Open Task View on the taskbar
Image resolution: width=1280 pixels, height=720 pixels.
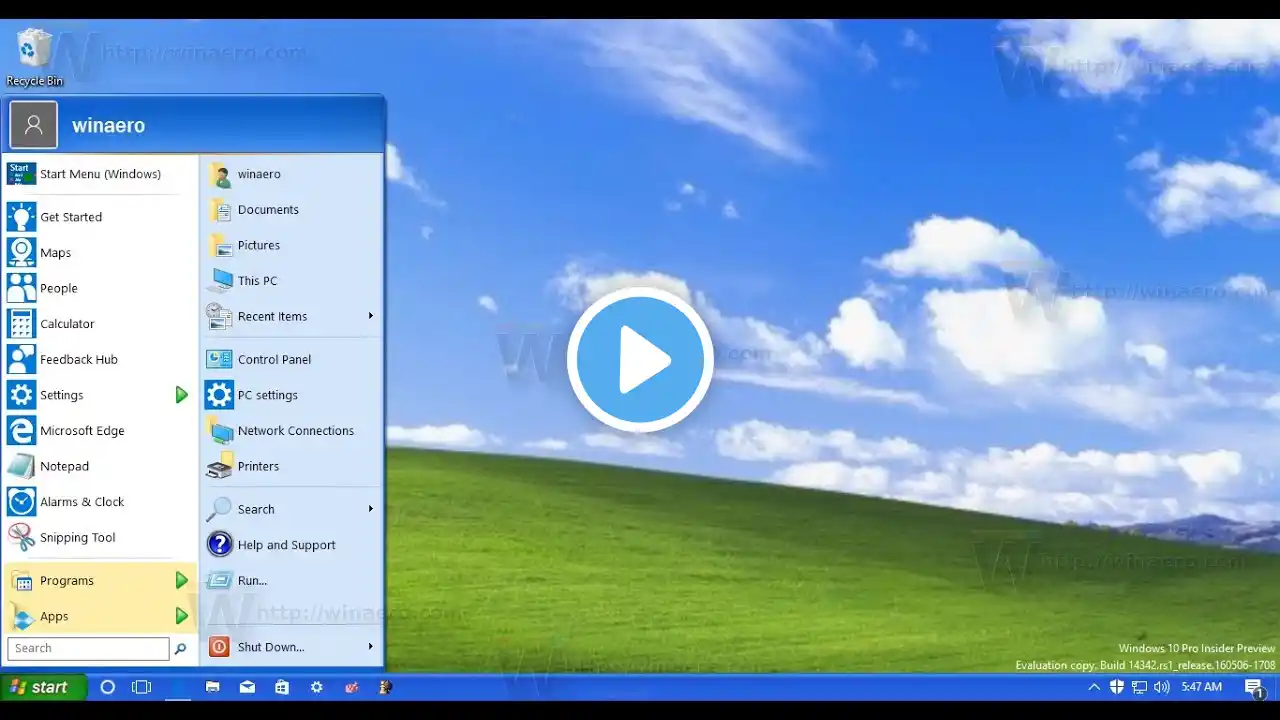point(142,687)
